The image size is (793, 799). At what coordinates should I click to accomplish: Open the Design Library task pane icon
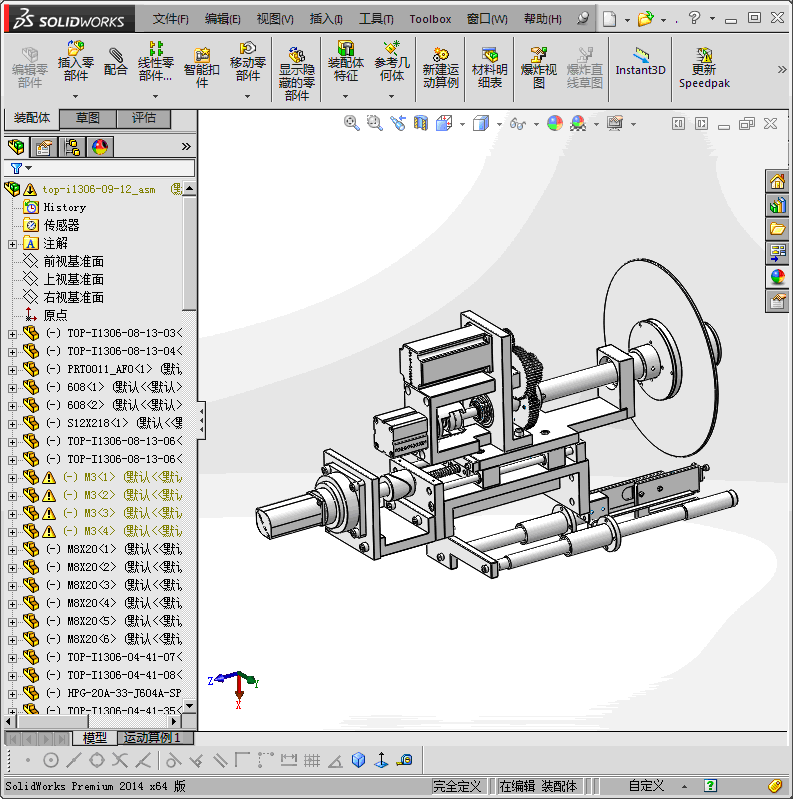pyautogui.click(x=777, y=205)
